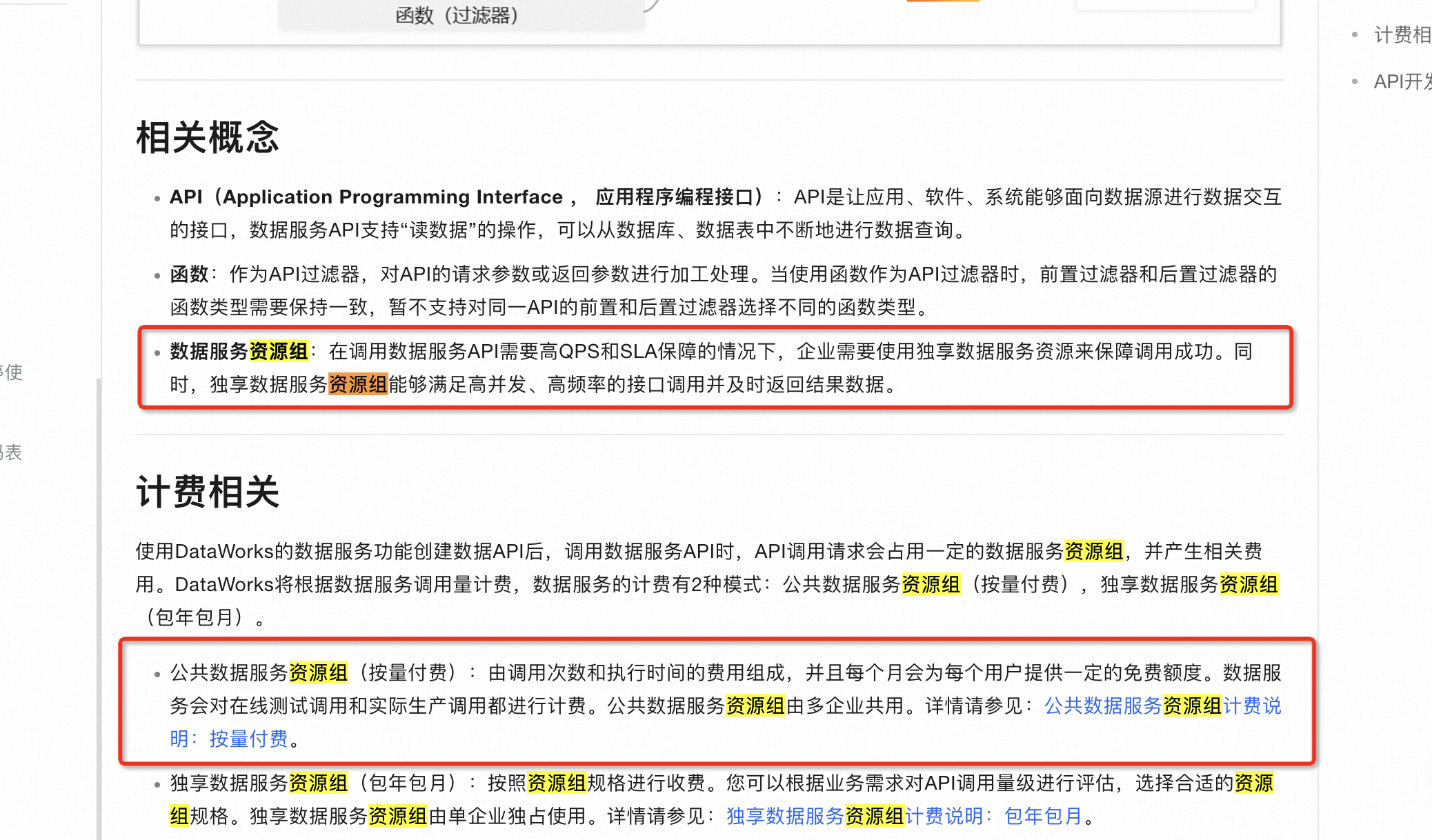Jump to API开发 entry in right outline

1402,81
